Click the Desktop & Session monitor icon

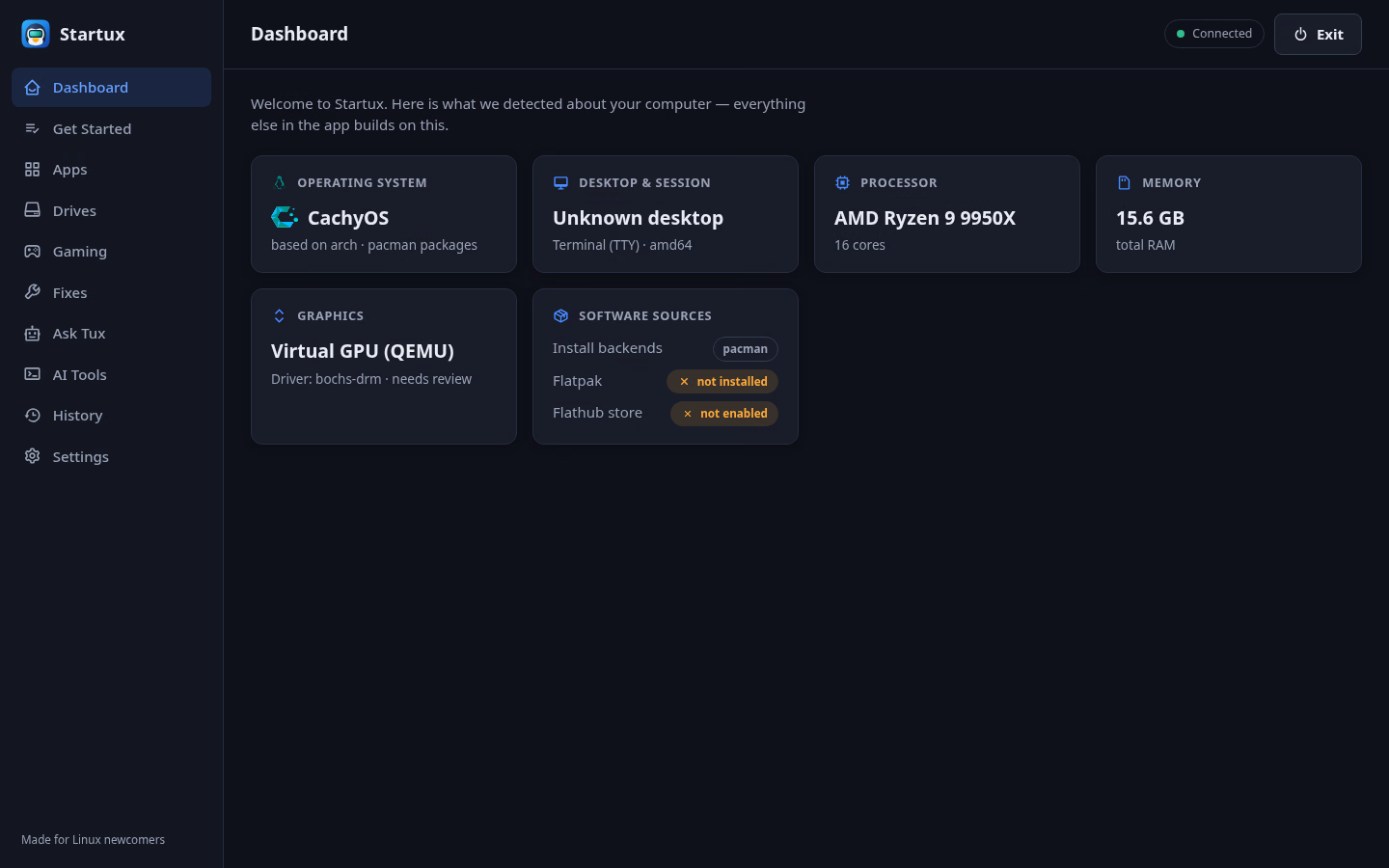[560, 182]
